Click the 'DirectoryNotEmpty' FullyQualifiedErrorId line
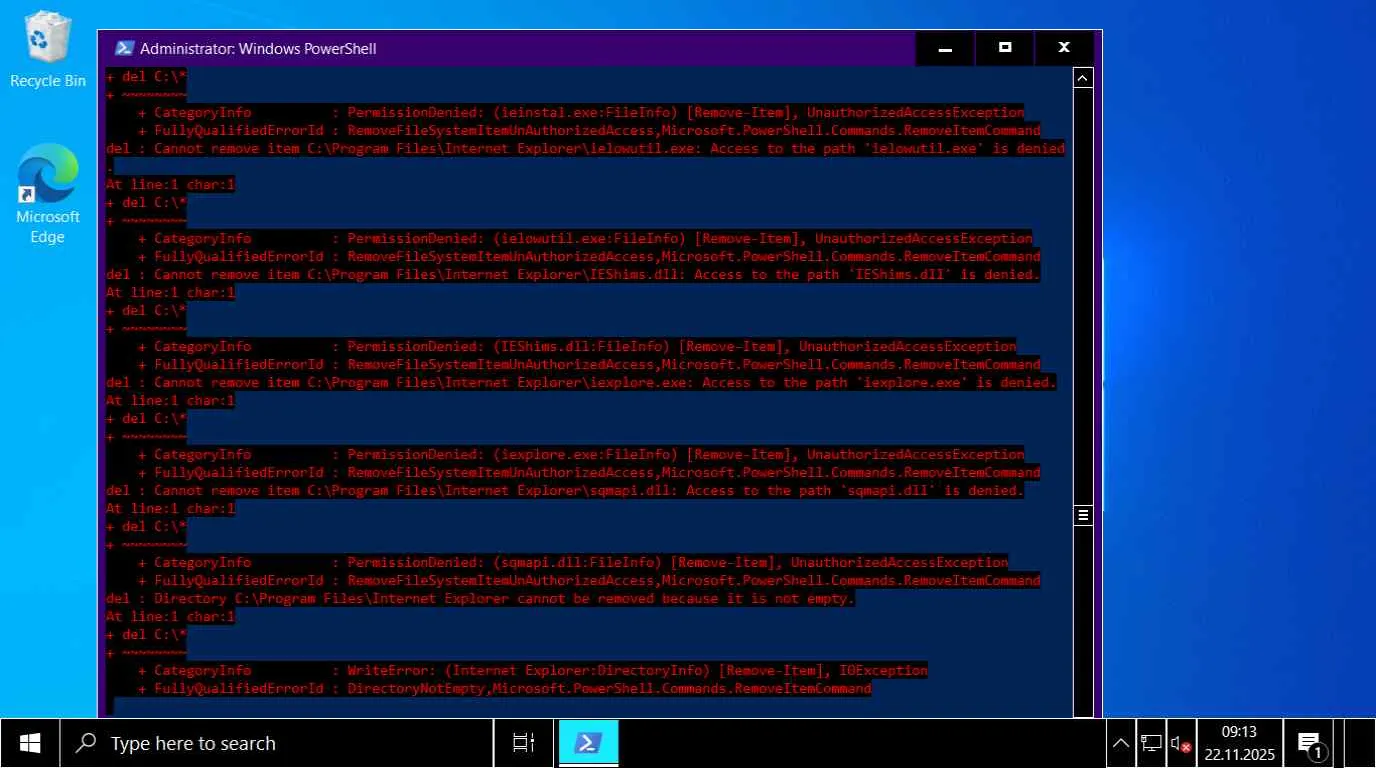This screenshot has height=768, width=1376. [x=505, y=688]
